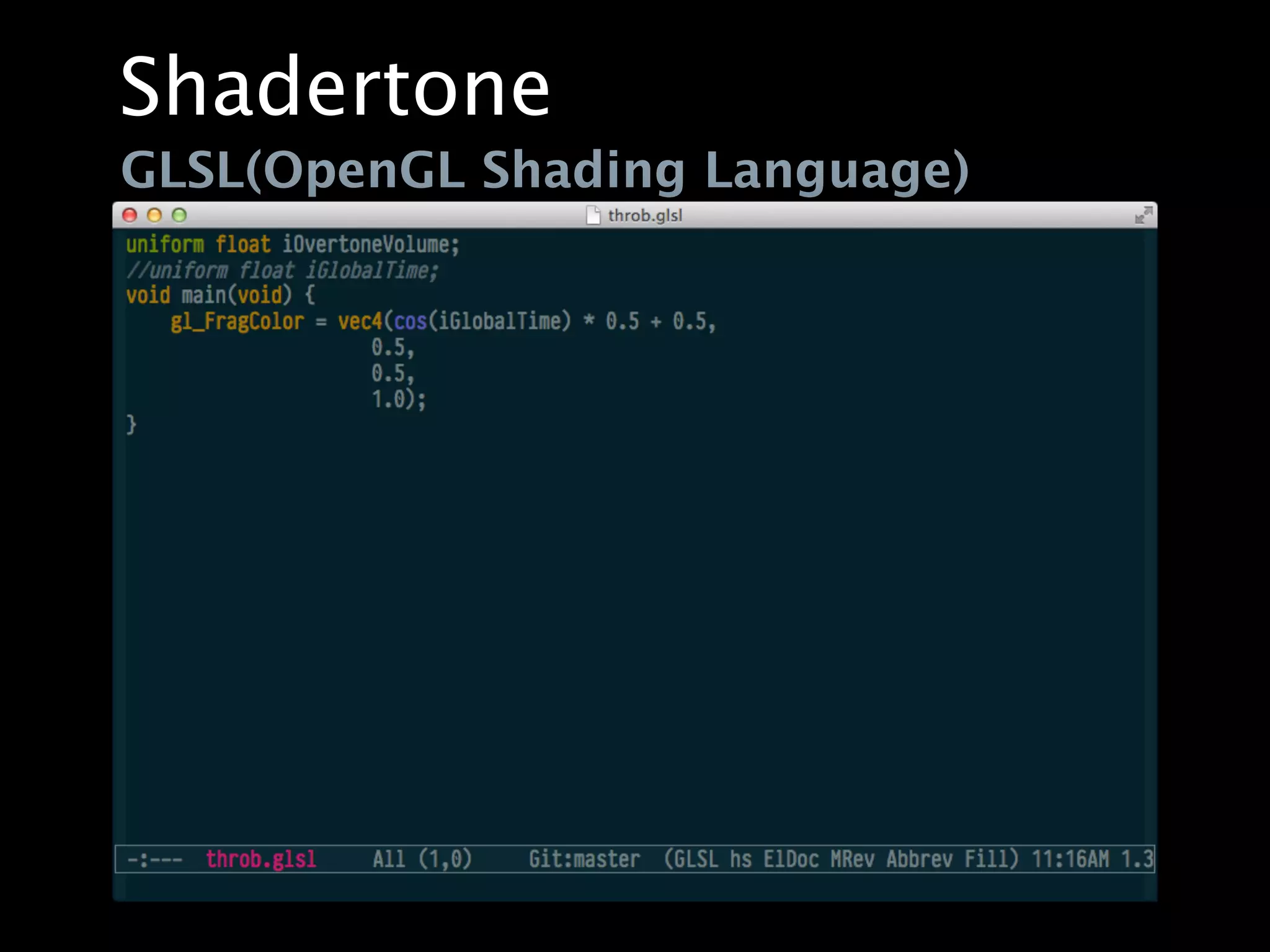Click the vec4 constructor keyword
Image resolution: width=1270 pixels, height=952 pixels.
pyautogui.click(x=360, y=322)
